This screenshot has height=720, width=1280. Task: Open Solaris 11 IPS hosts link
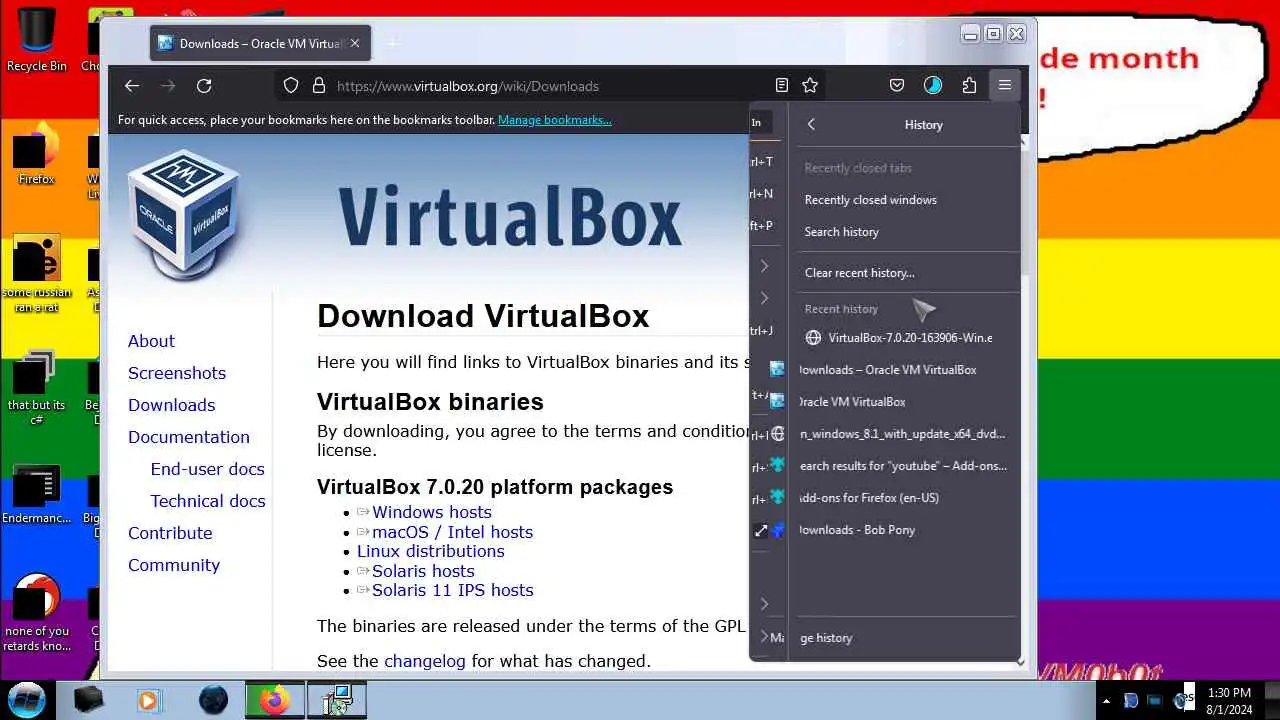pyautogui.click(x=452, y=590)
